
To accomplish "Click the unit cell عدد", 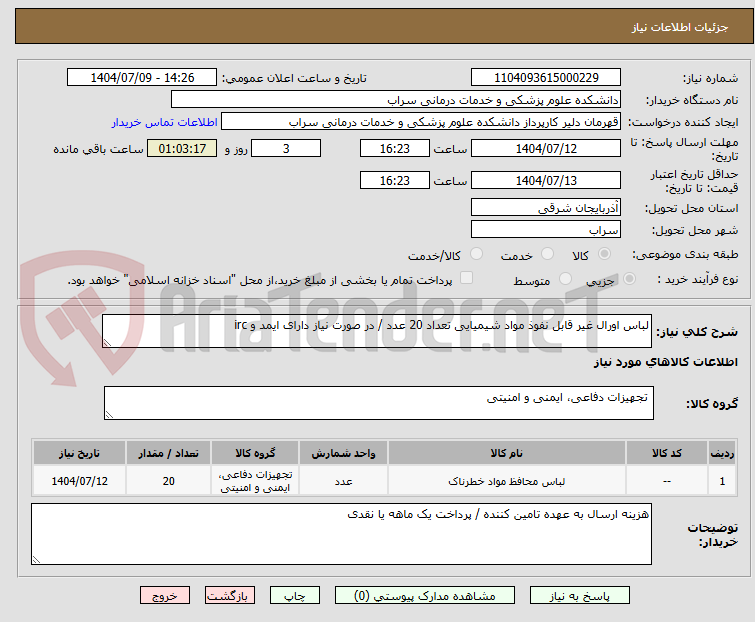I will (x=343, y=481).
